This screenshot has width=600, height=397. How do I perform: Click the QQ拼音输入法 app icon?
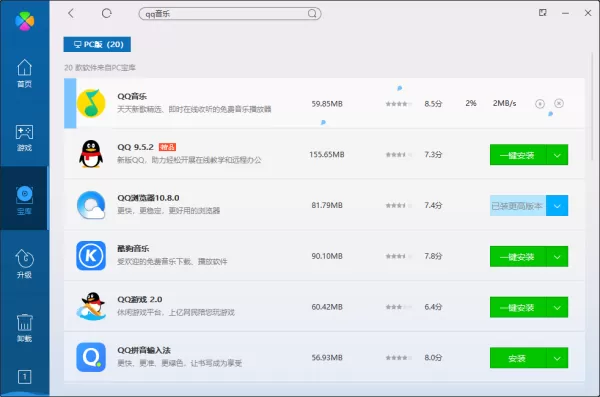click(x=91, y=357)
